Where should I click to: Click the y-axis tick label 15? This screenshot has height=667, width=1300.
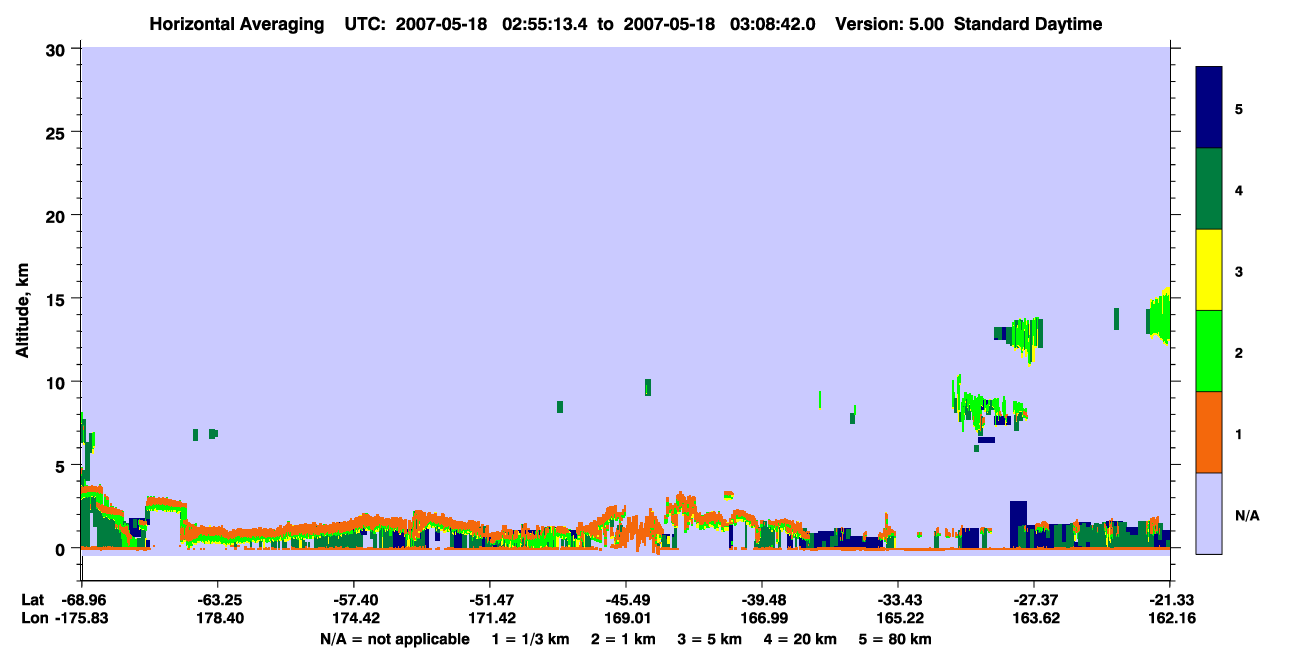click(58, 298)
